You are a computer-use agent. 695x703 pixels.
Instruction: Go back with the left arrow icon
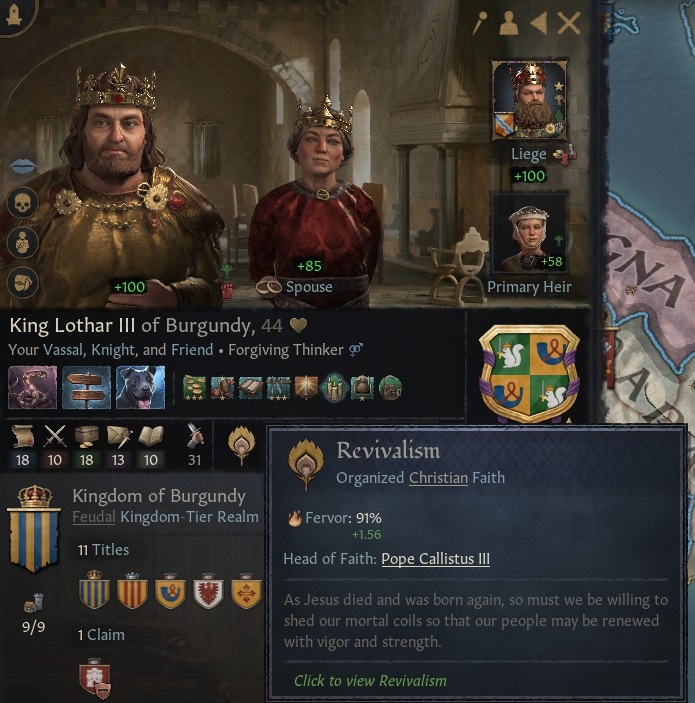pos(539,23)
